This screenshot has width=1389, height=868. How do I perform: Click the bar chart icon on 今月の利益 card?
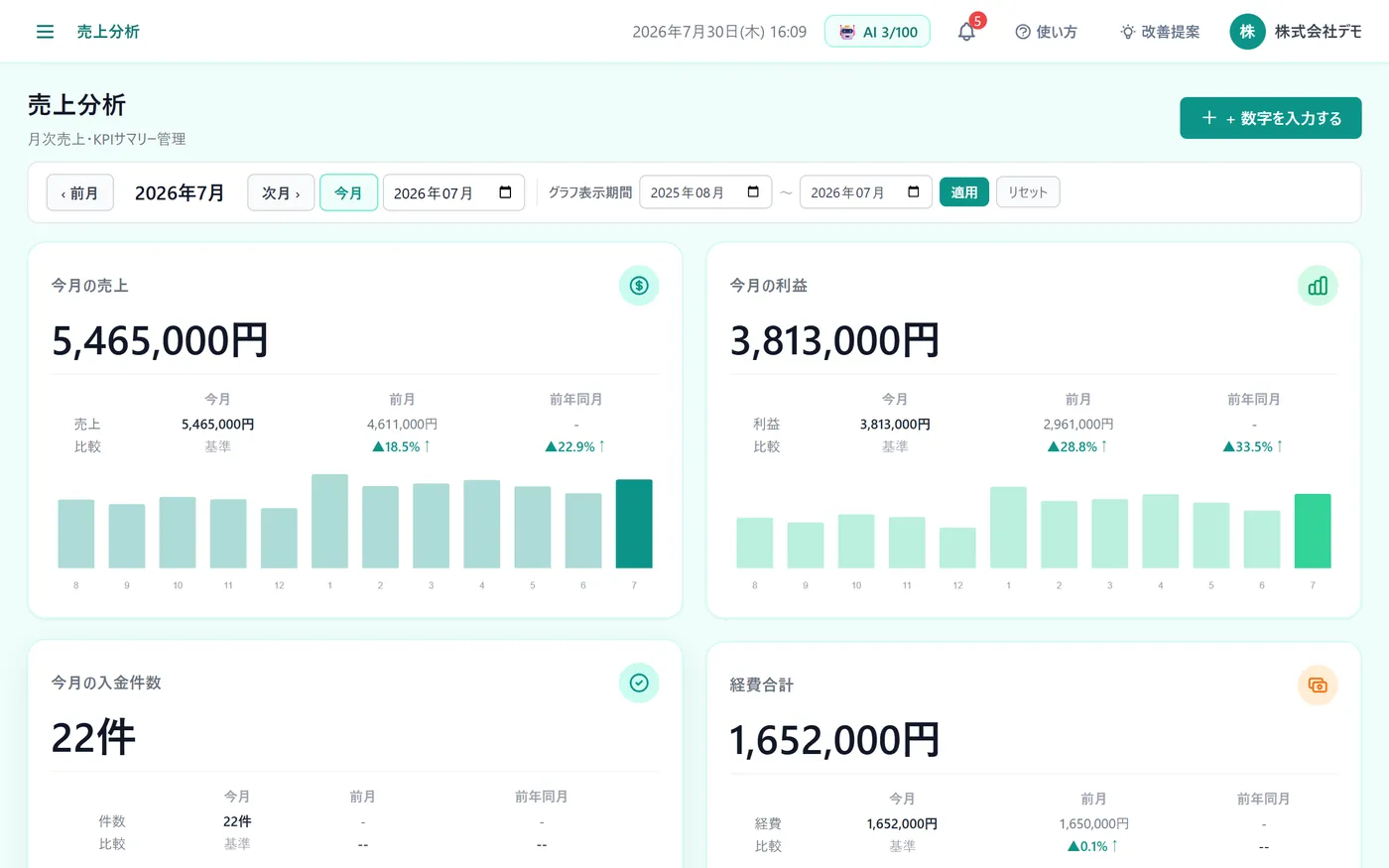[x=1318, y=286]
